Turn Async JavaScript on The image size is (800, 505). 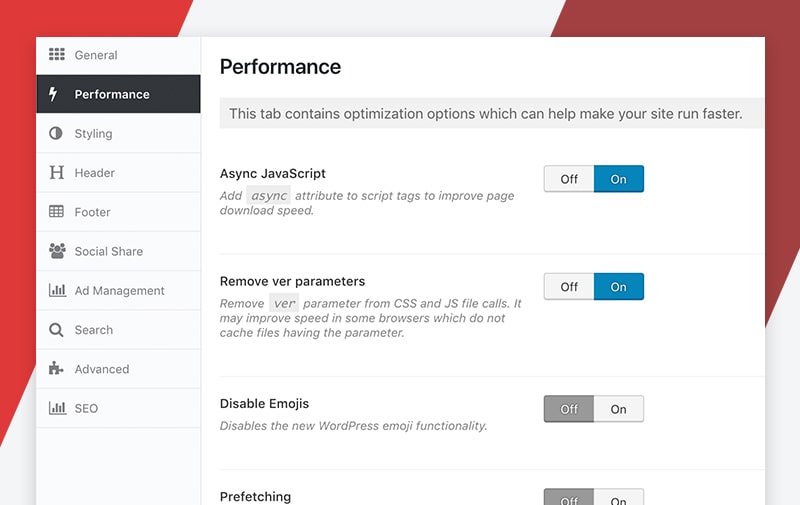618,179
